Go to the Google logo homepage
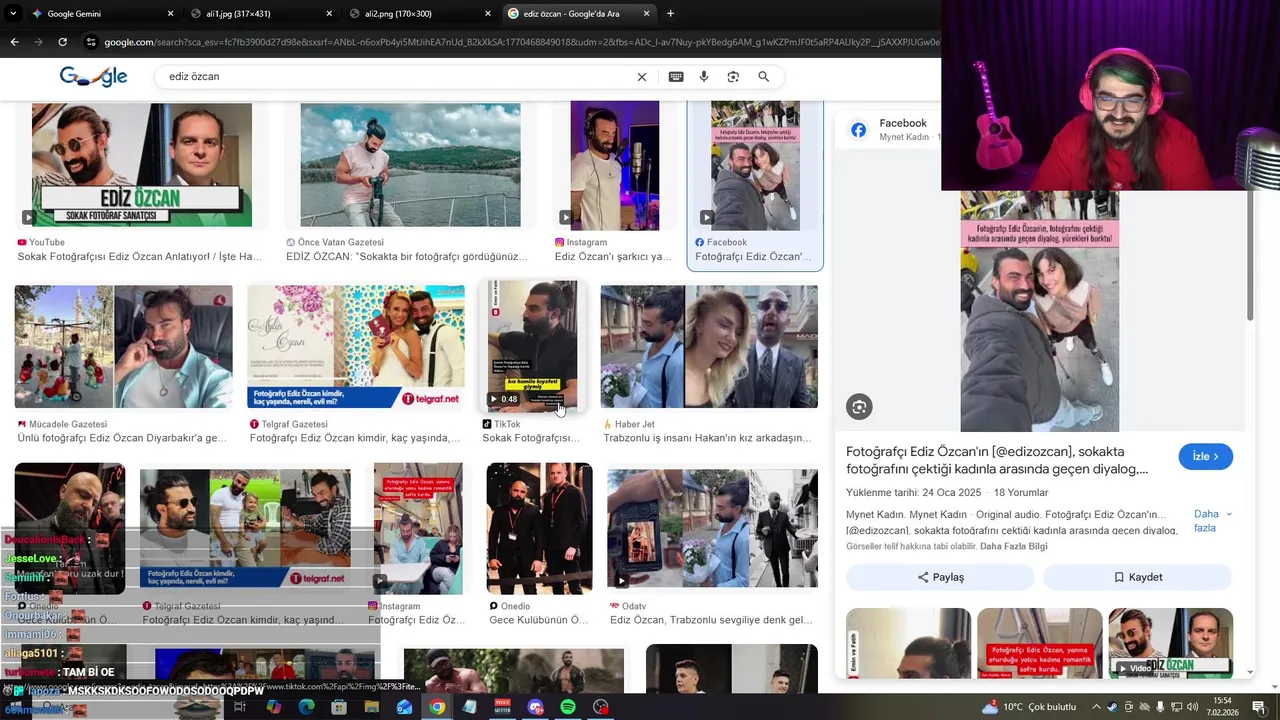The image size is (1280, 720). 94,77
